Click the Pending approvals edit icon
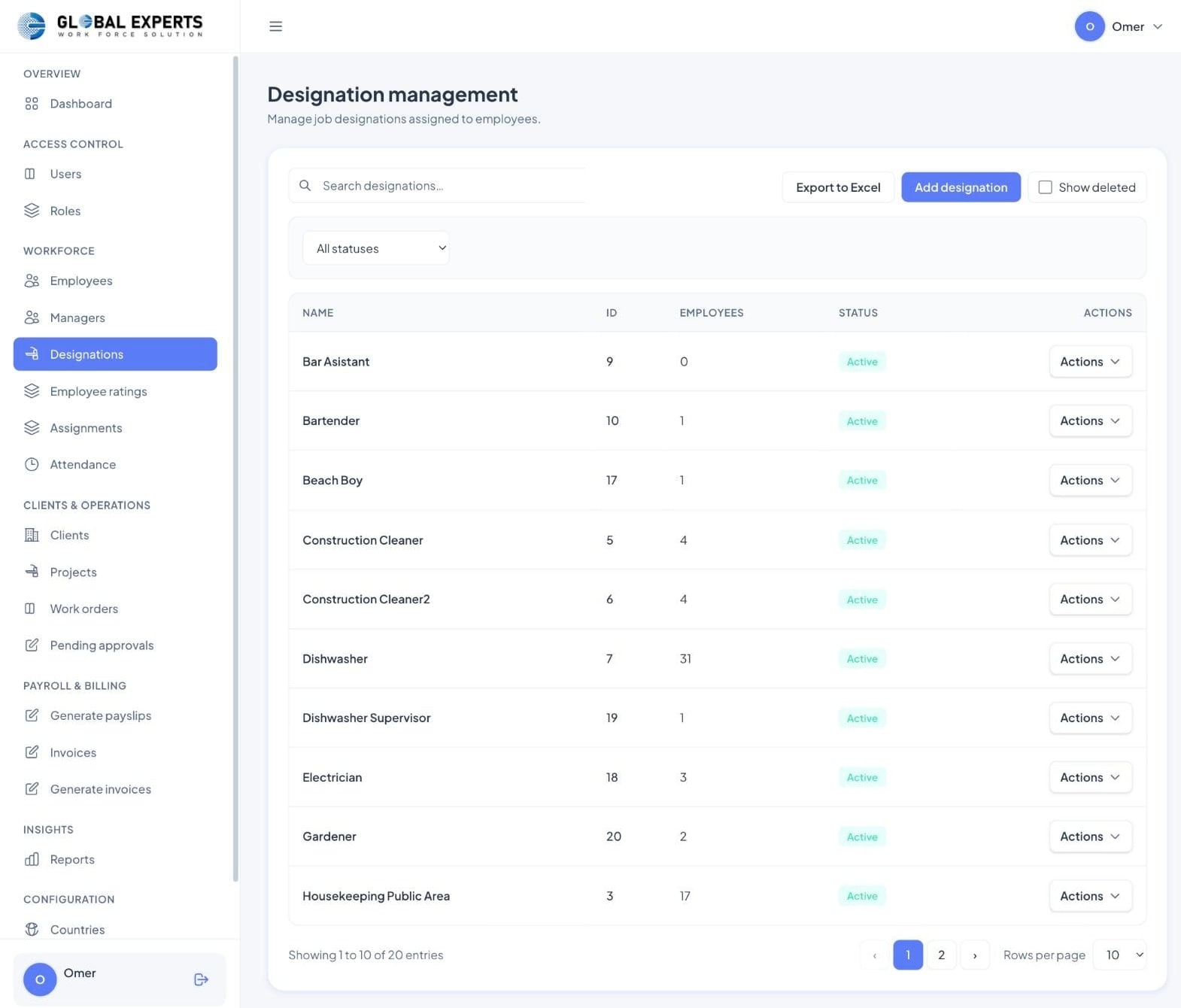 [32, 645]
